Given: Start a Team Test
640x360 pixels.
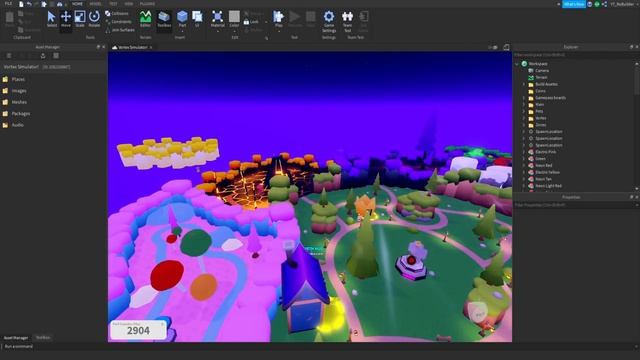Looking at the screenshot, I should [347, 21].
